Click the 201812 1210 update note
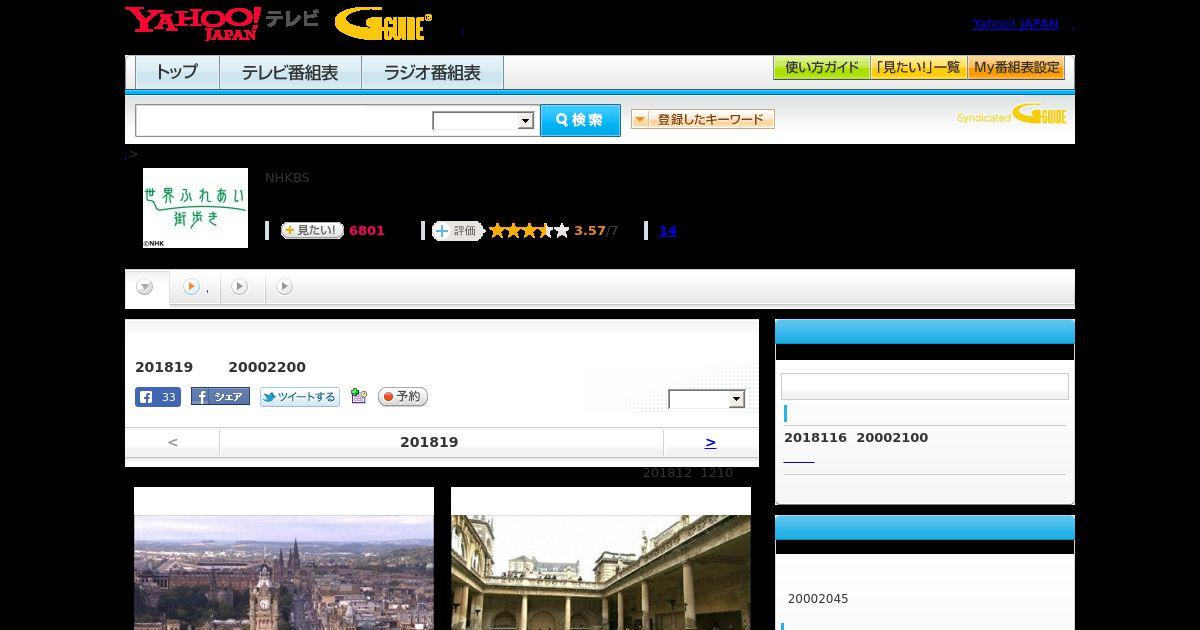The image size is (1200, 630). pyautogui.click(x=688, y=473)
